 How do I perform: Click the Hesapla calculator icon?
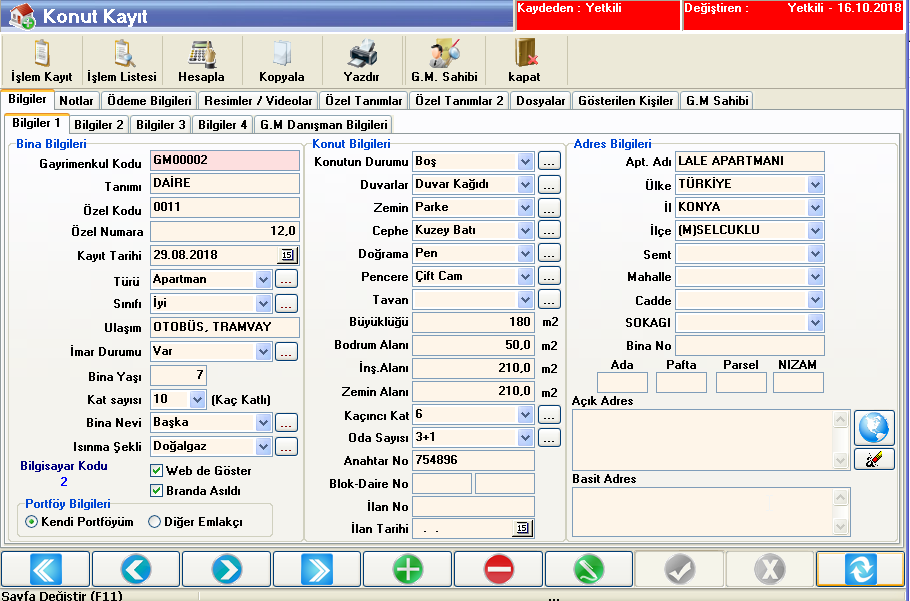click(x=201, y=61)
